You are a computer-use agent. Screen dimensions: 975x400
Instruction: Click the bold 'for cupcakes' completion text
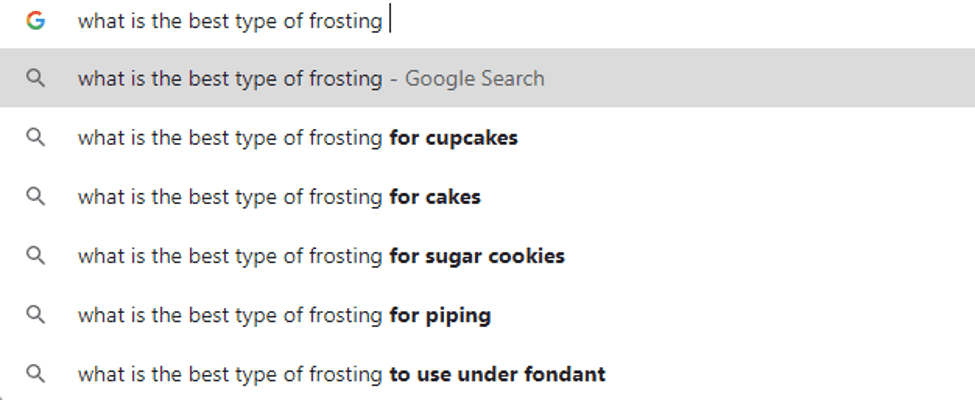point(454,138)
